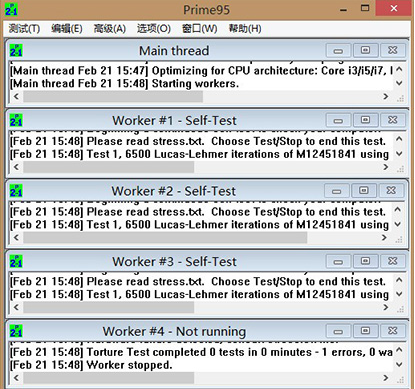This screenshot has width=415, height=389.
Task: Click the right scroll arrow in the Worker #2 log
Action: tap(384, 237)
